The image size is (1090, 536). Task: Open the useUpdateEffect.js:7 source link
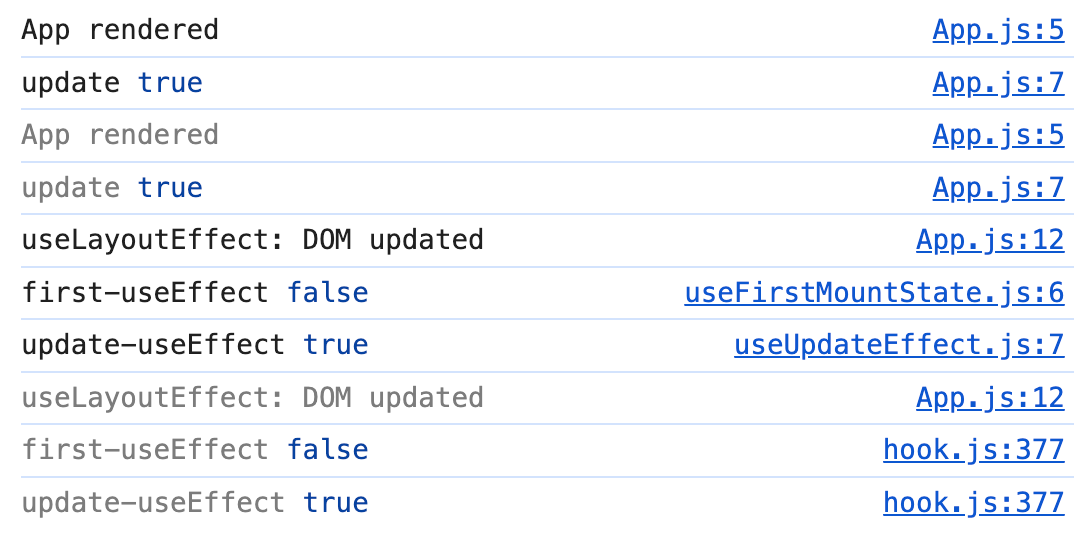tap(900, 345)
